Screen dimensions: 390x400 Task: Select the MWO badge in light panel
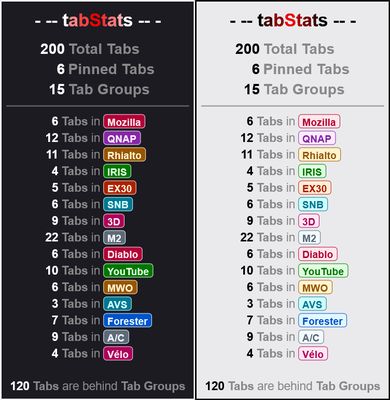tap(315, 287)
